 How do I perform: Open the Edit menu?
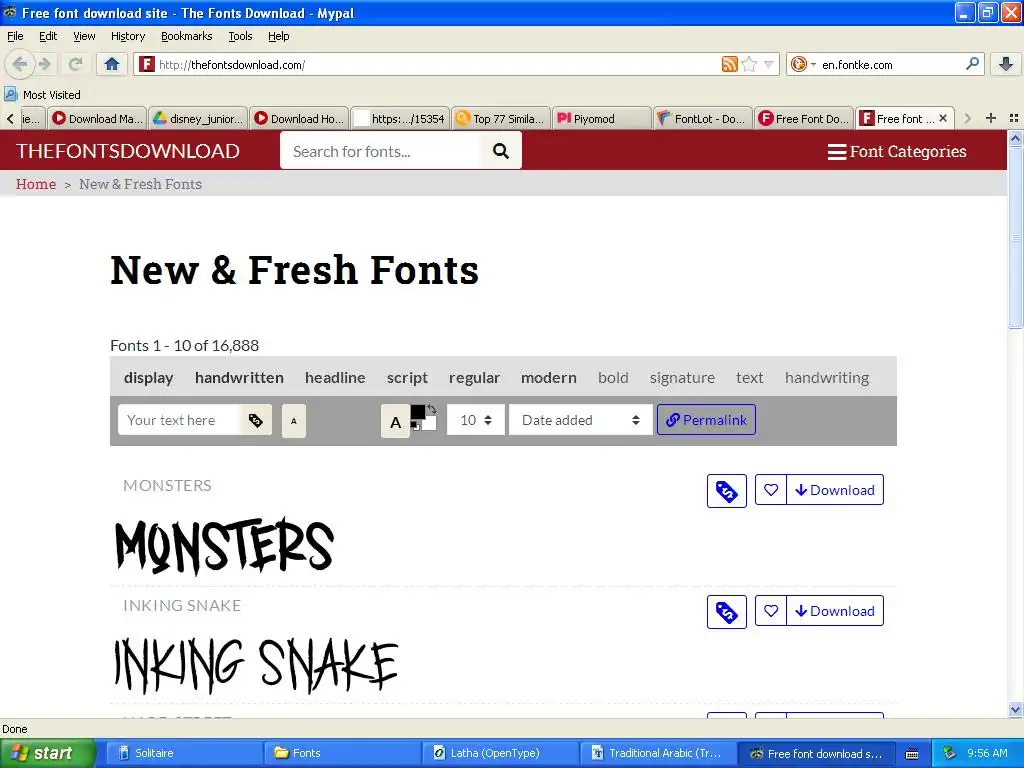point(48,36)
